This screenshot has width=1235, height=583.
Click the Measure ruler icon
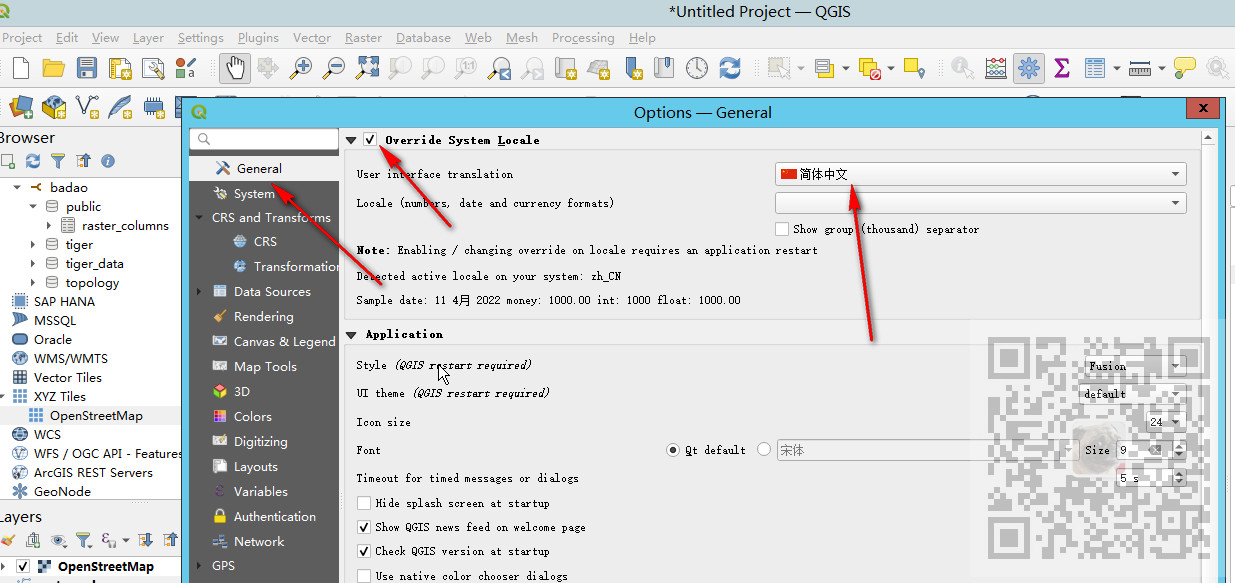pos(1139,68)
